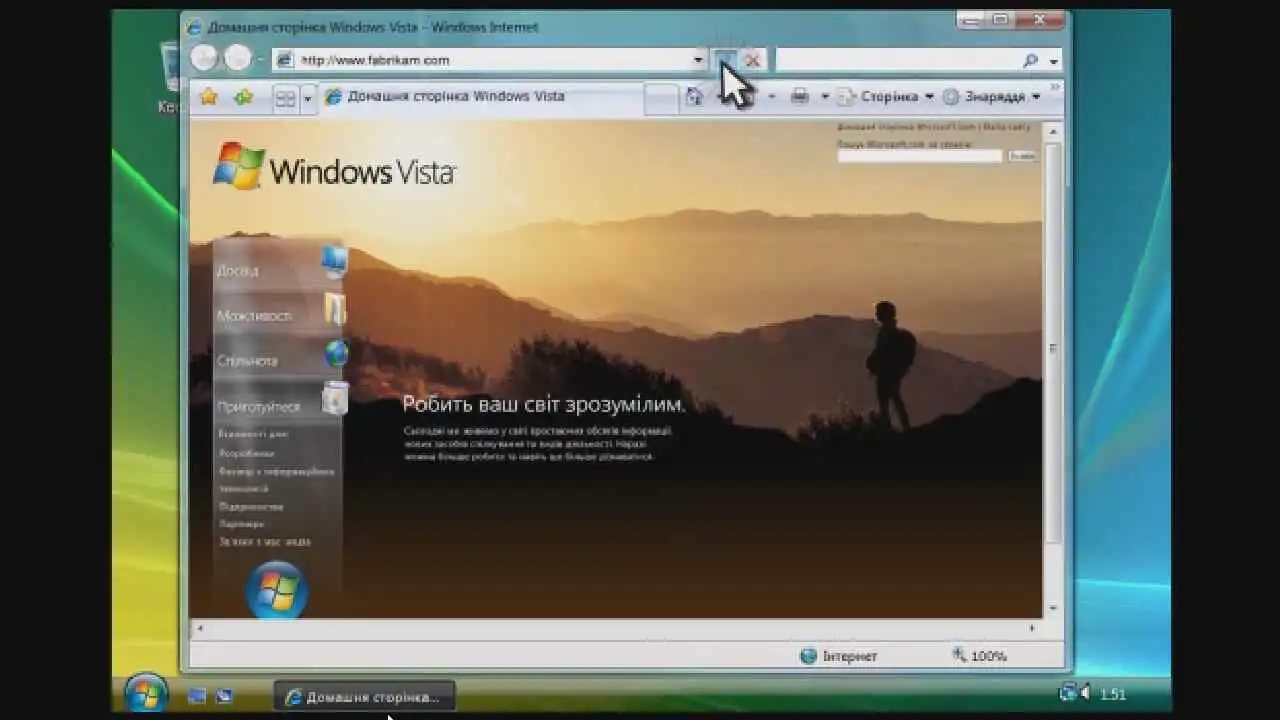The width and height of the screenshot is (1280, 720).
Task: Open a new blank tab
Action: (661, 99)
